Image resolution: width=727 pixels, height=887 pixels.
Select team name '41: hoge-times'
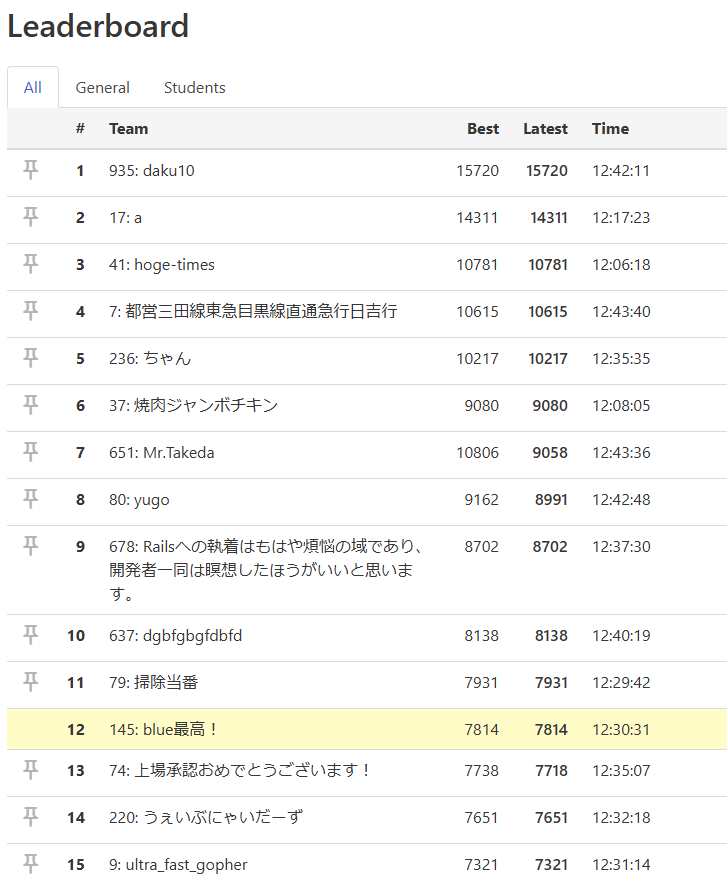[x=162, y=265]
